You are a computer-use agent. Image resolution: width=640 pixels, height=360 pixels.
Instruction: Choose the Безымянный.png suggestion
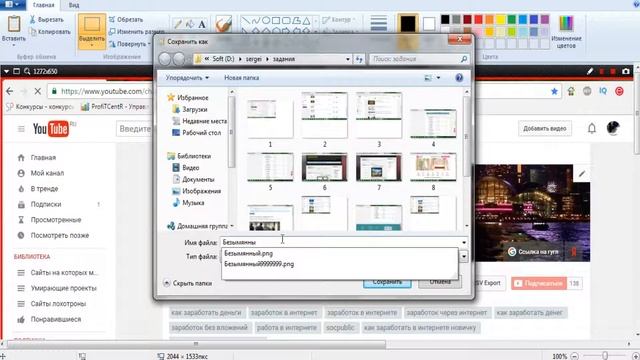pyautogui.click(x=249, y=253)
